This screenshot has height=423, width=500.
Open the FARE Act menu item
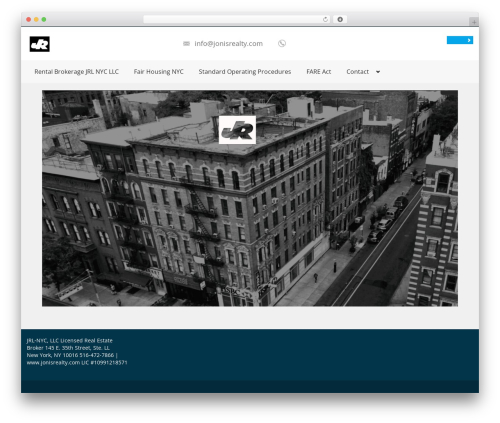(x=319, y=72)
